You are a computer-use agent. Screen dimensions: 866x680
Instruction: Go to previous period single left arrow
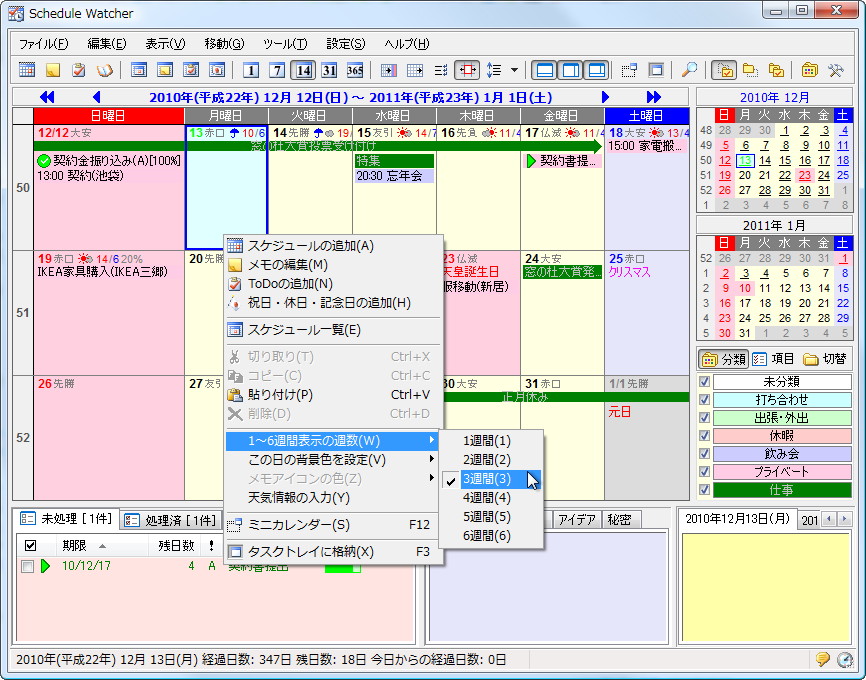pos(97,97)
